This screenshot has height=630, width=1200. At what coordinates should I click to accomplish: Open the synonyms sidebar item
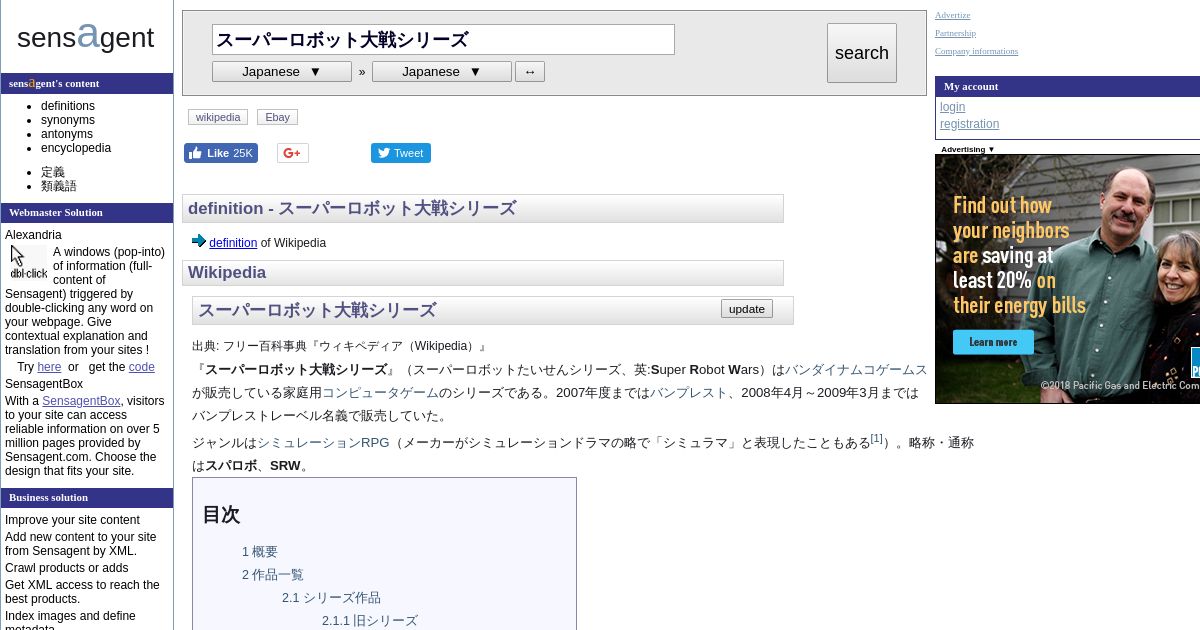[68, 120]
